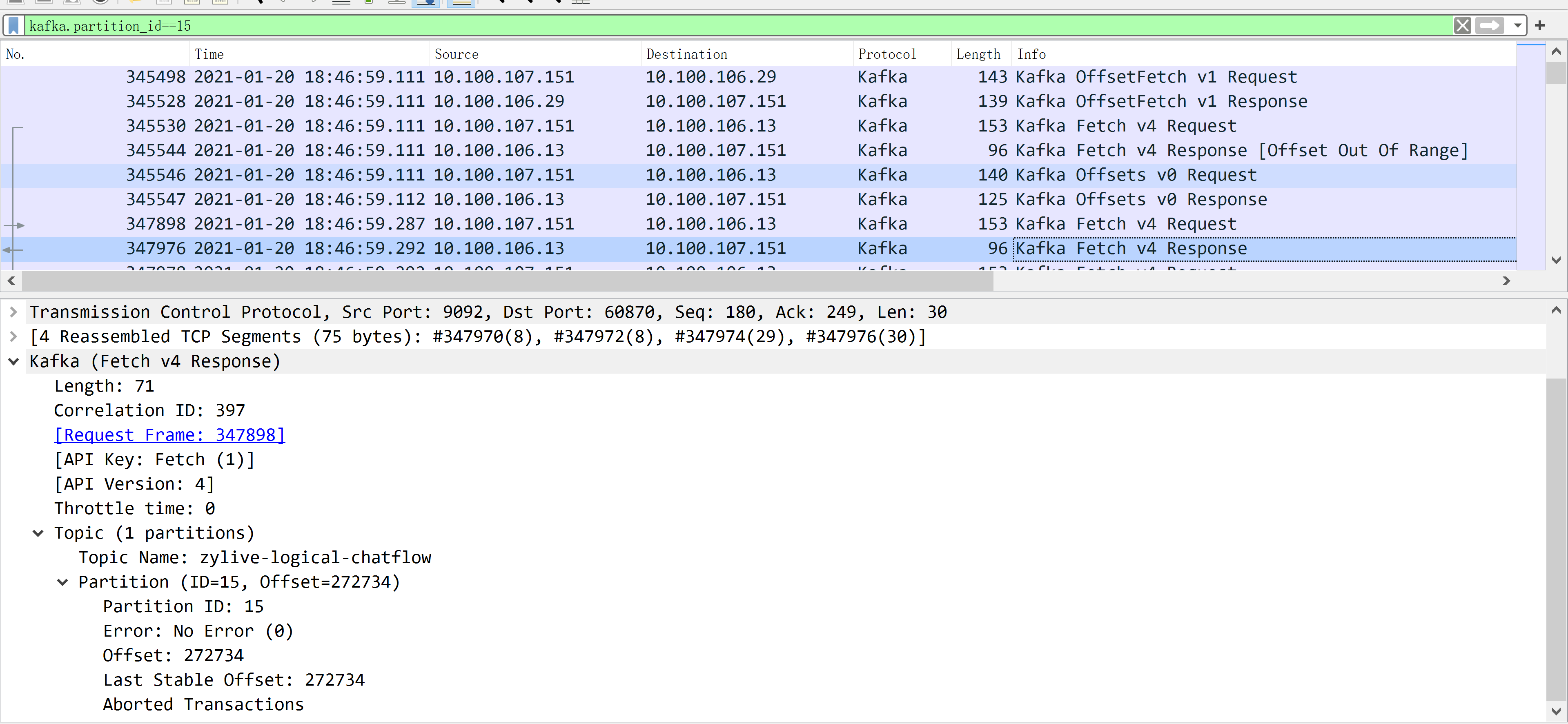Open the Request Frame: 347898 link
This screenshot has width=1568, height=724.
[169, 435]
